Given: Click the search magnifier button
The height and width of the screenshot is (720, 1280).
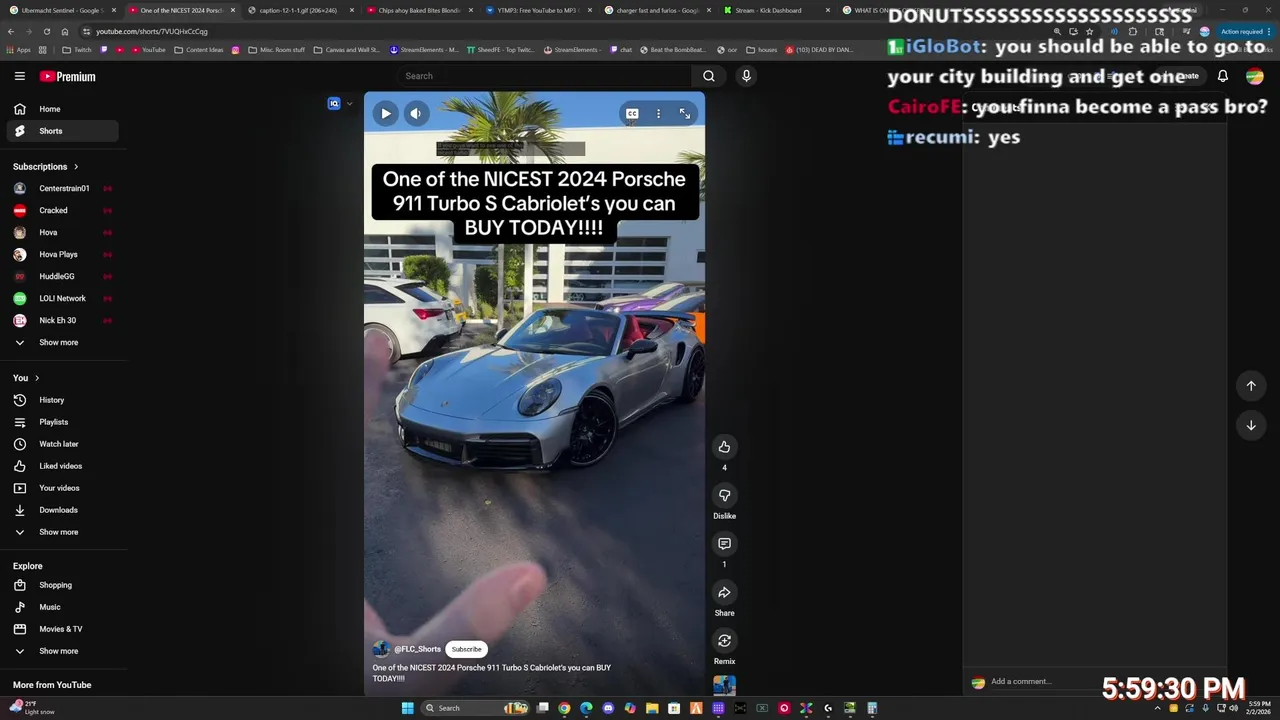Looking at the screenshot, I should point(708,76).
